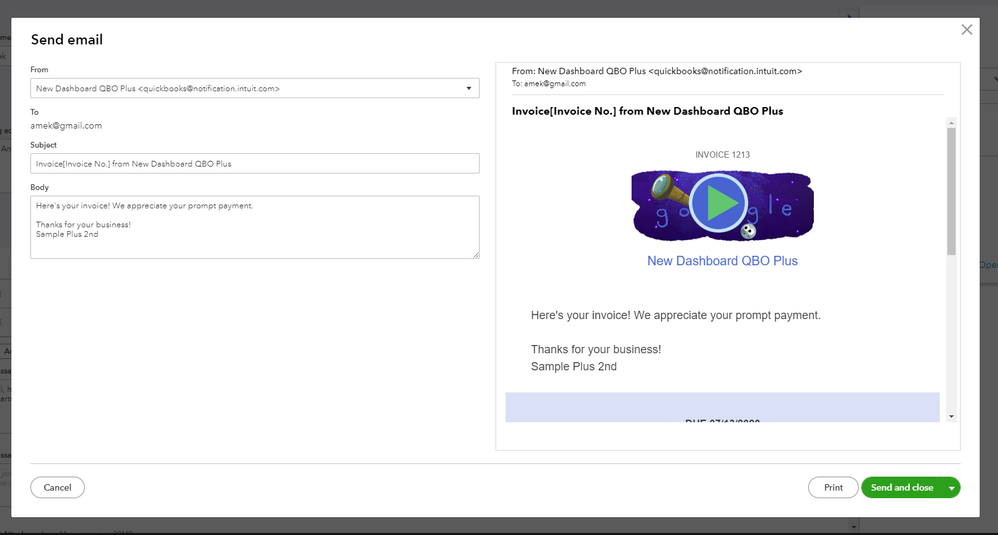Click the preview From header line
This screenshot has height=535, width=998.
(657, 71)
